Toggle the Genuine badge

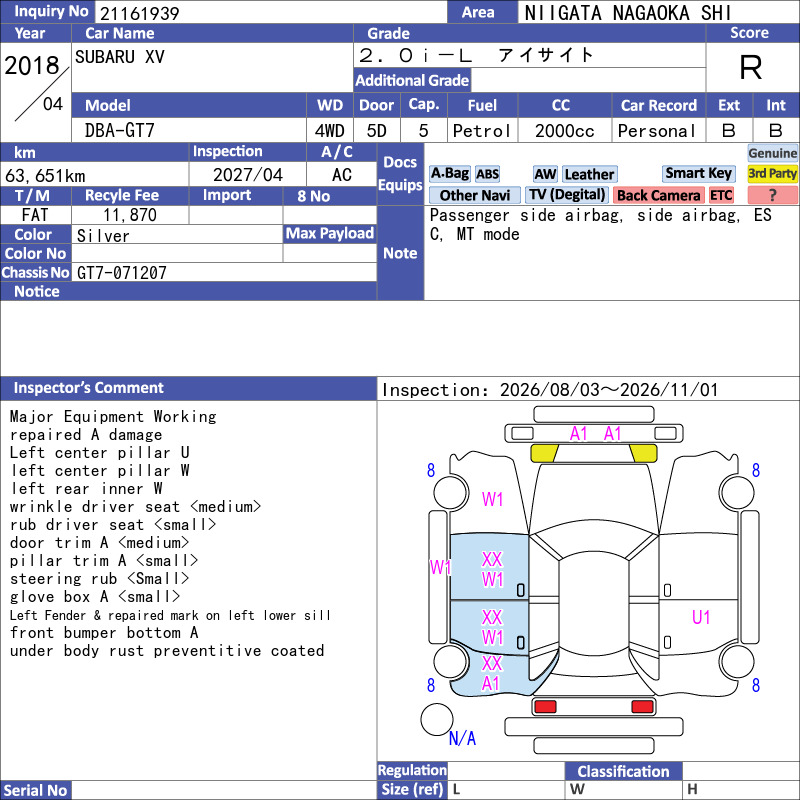pyautogui.click(x=772, y=153)
